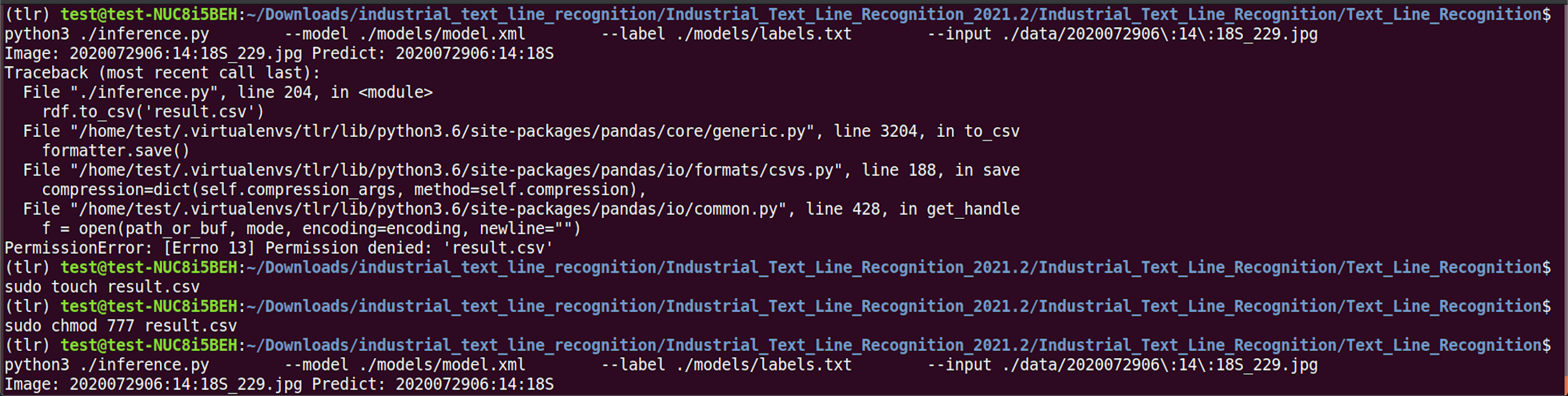The image size is (1568, 396).
Task: Click the rdf.to_csv('result.csv') code line
Action: [x=153, y=112]
